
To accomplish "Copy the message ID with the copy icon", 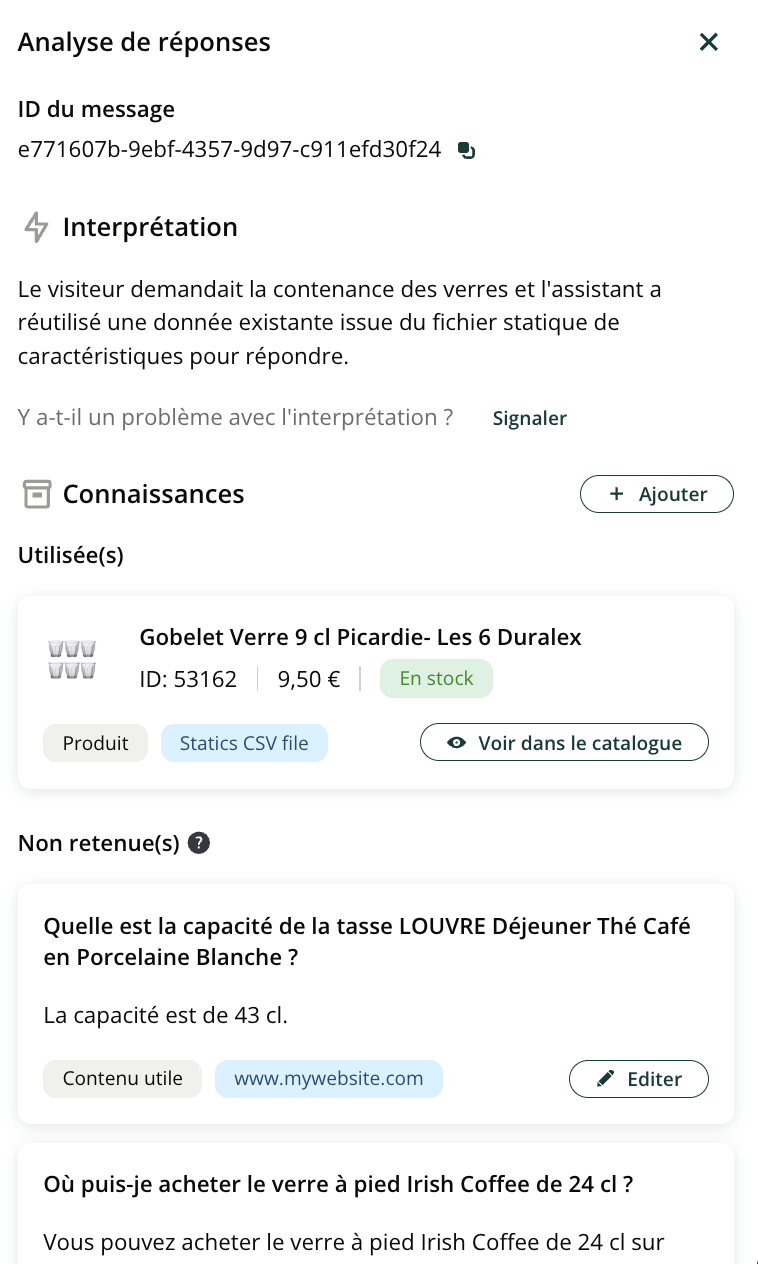I will [466, 151].
